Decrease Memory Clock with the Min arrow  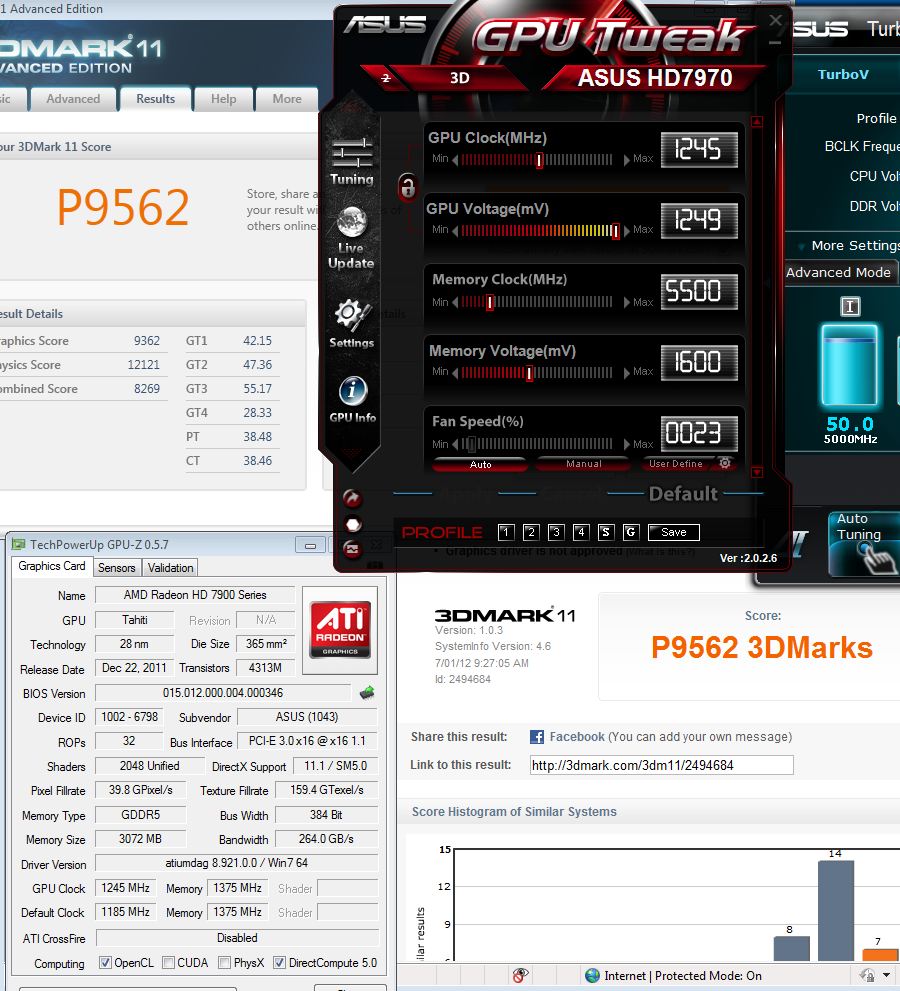coord(455,303)
